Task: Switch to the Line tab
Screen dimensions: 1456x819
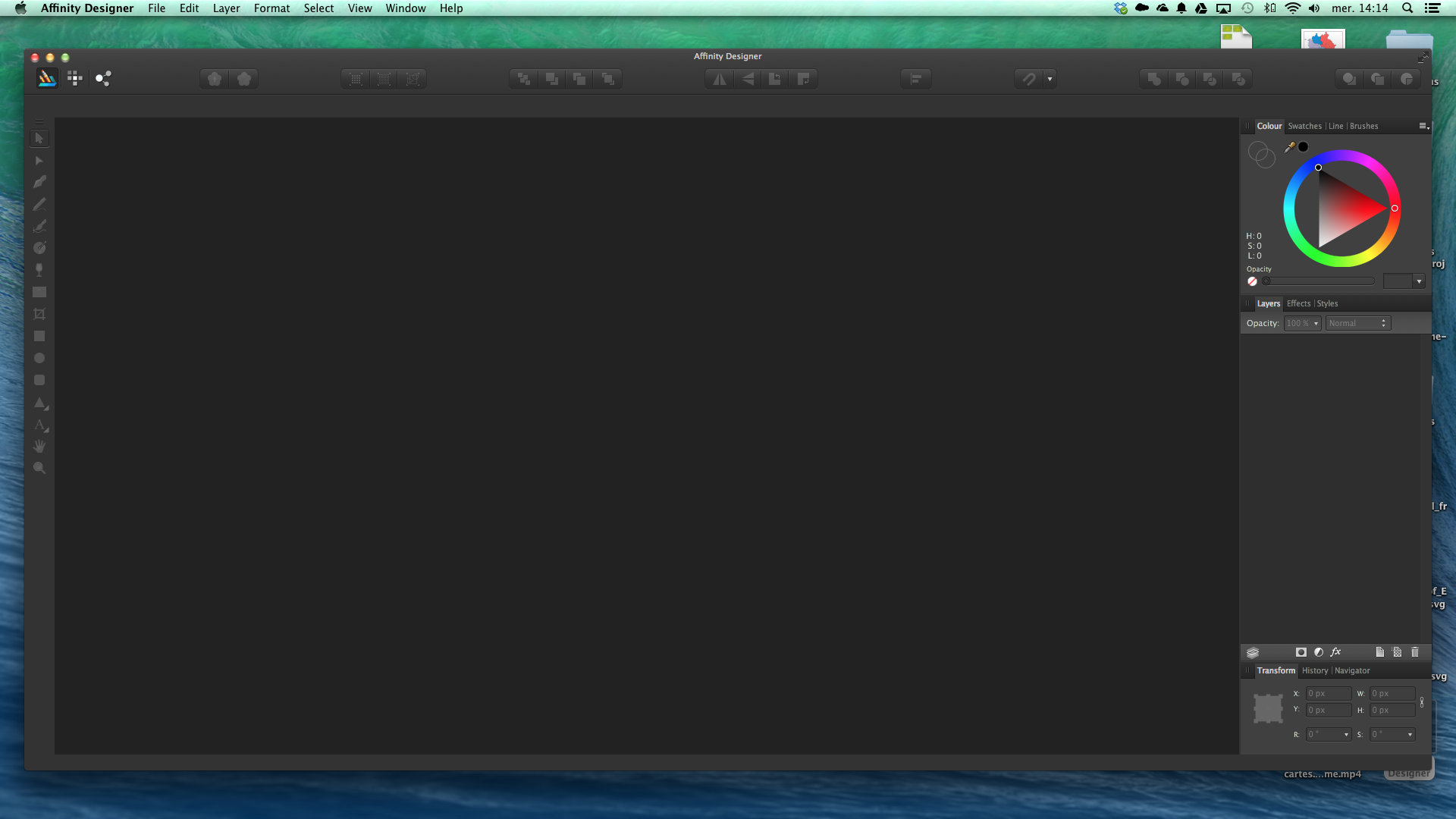Action: (1335, 126)
